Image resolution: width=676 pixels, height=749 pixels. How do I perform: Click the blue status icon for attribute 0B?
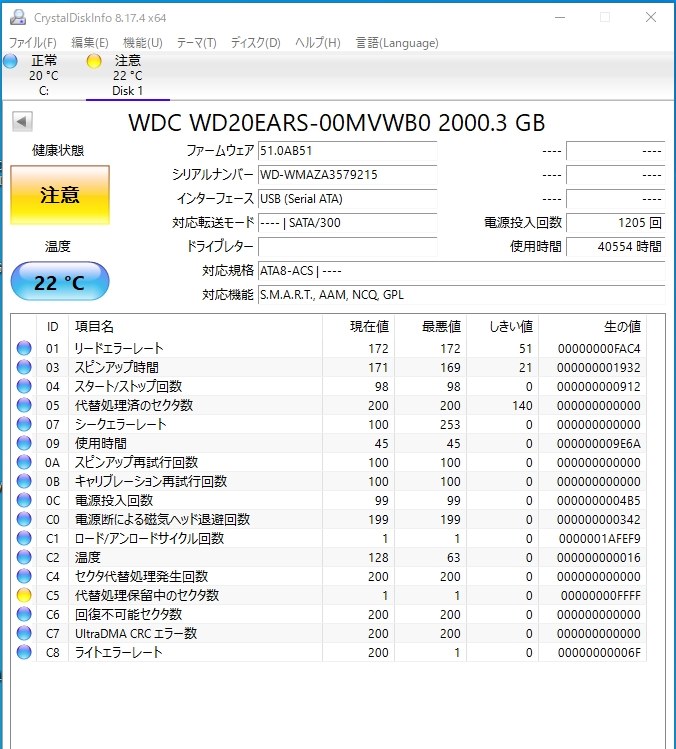pos(24,481)
